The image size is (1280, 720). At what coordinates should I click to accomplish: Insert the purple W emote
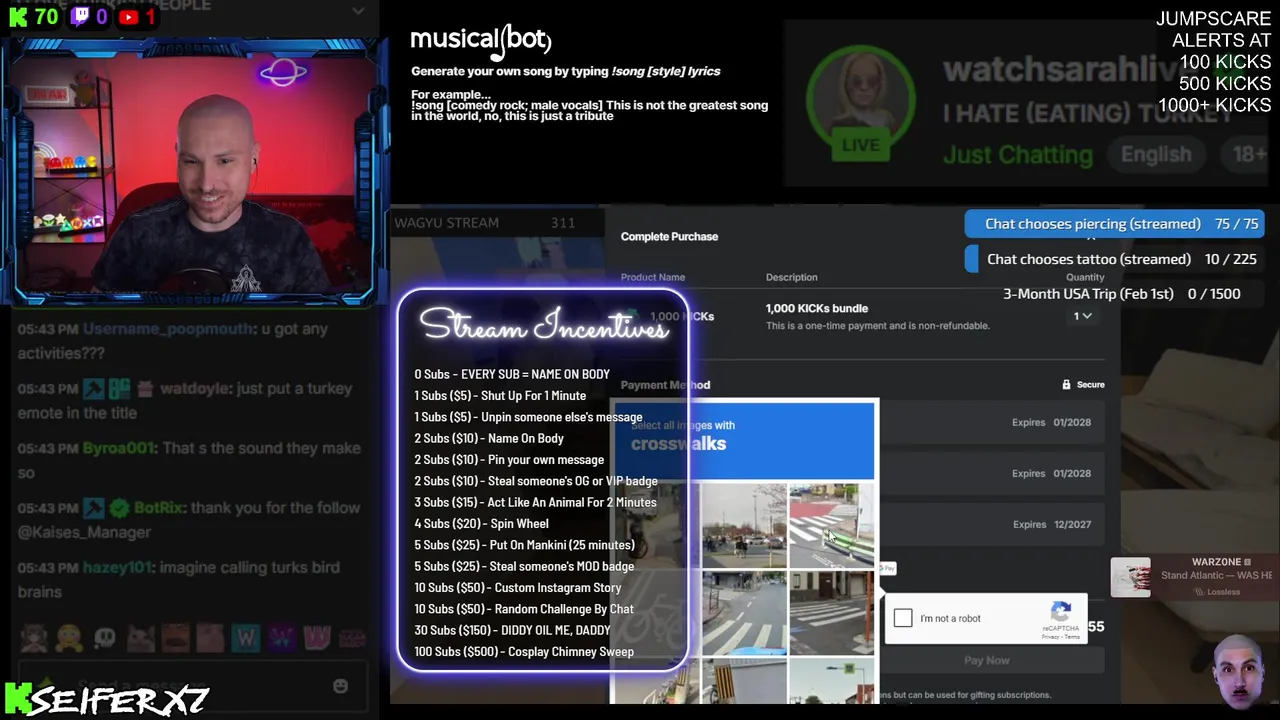281,638
